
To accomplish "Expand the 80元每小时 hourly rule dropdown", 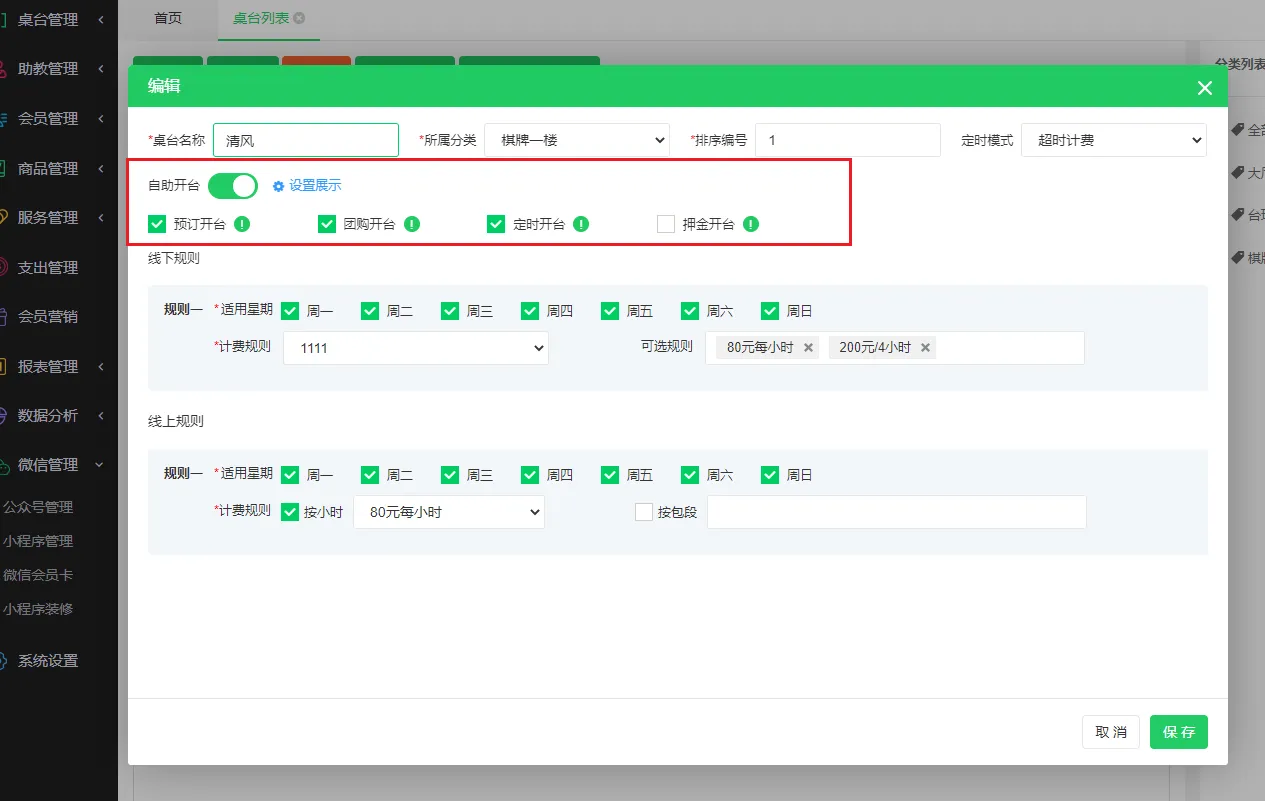I will [x=449, y=512].
